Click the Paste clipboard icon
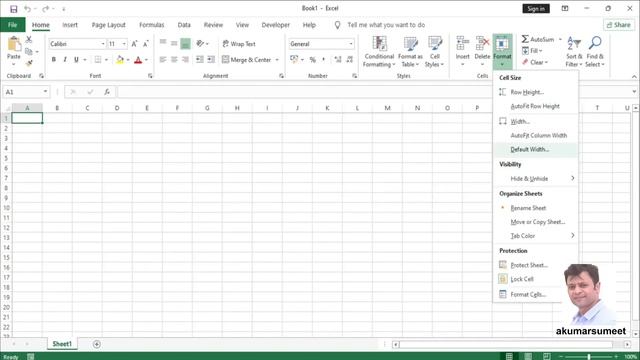 pyautogui.click(x=14, y=44)
